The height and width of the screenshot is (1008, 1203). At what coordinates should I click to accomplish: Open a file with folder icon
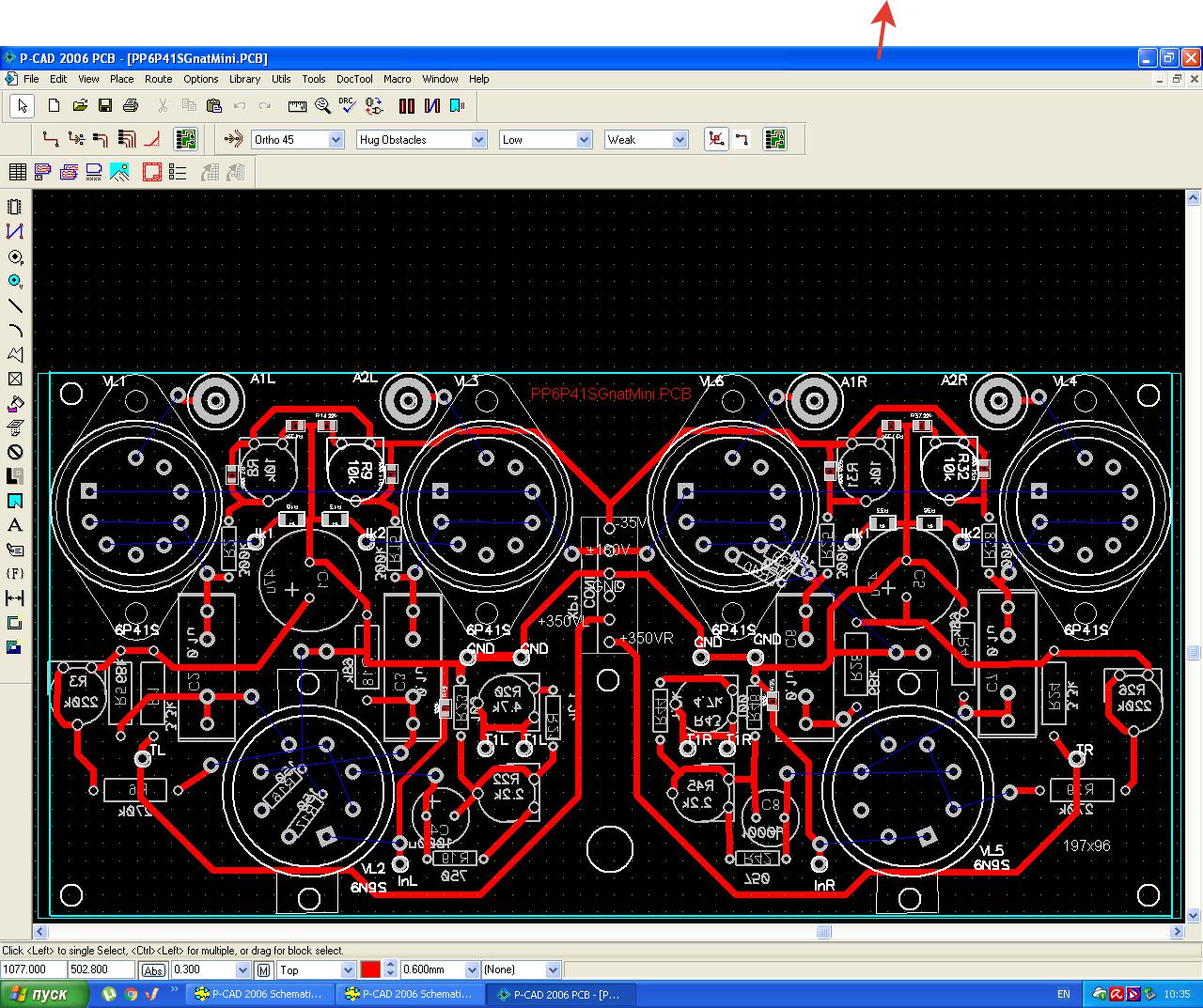tap(80, 106)
